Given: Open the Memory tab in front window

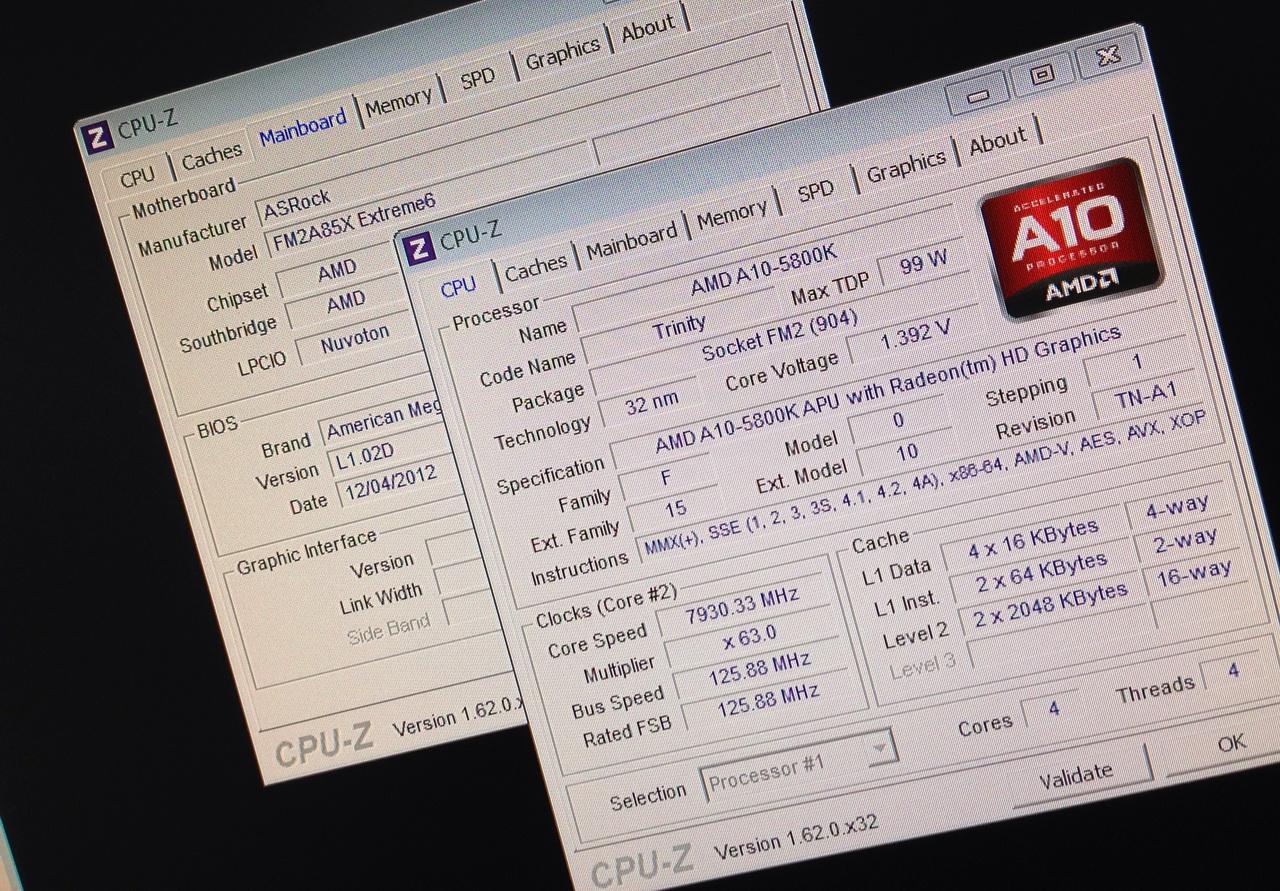Looking at the screenshot, I should point(731,215).
